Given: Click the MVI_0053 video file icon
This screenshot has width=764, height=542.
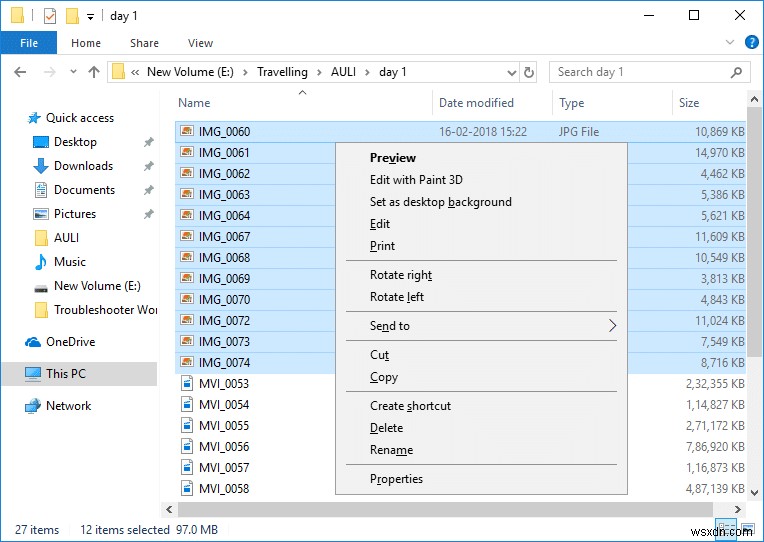Looking at the screenshot, I should tap(186, 384).
